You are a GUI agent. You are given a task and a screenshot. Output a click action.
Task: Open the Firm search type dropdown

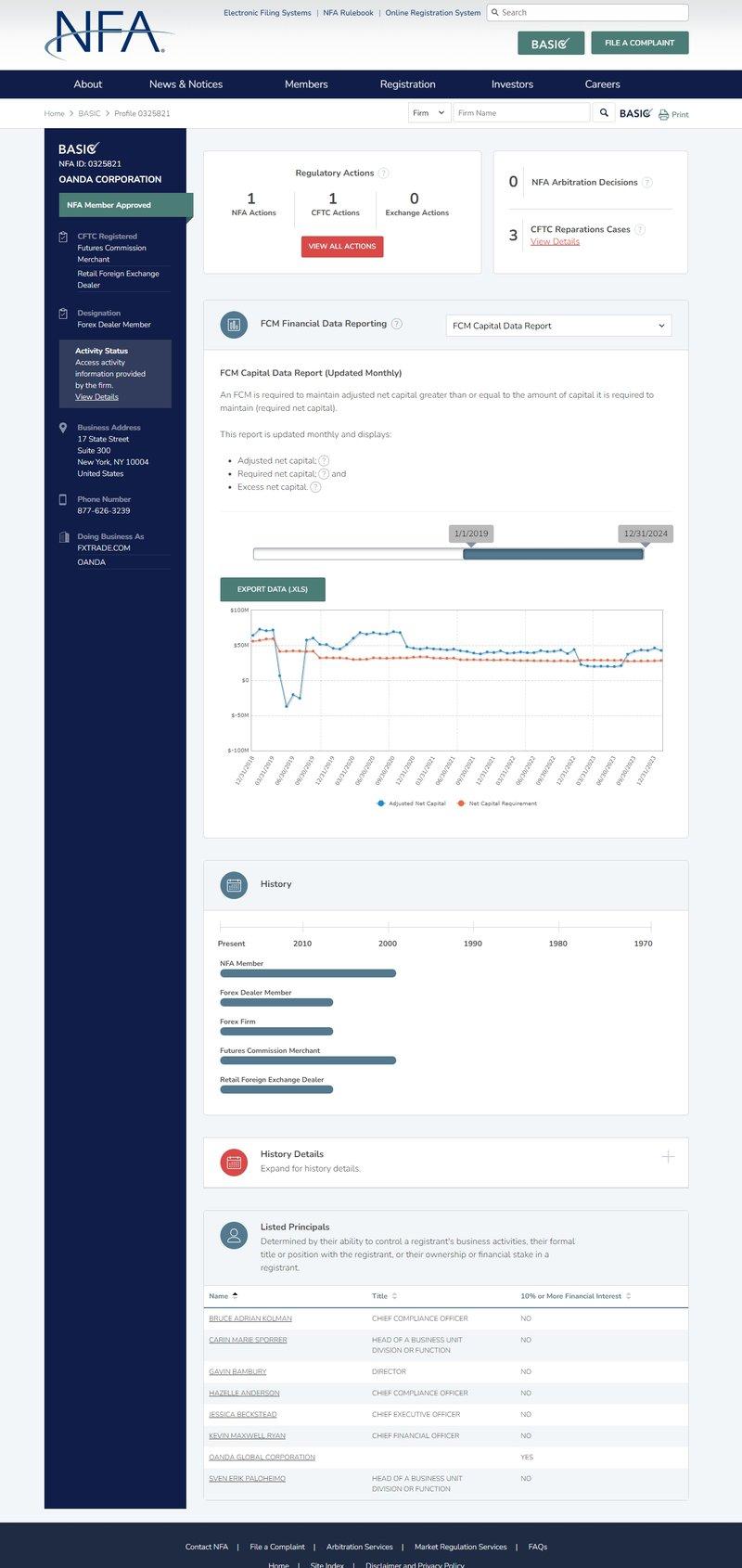click(x=429, y=113)
